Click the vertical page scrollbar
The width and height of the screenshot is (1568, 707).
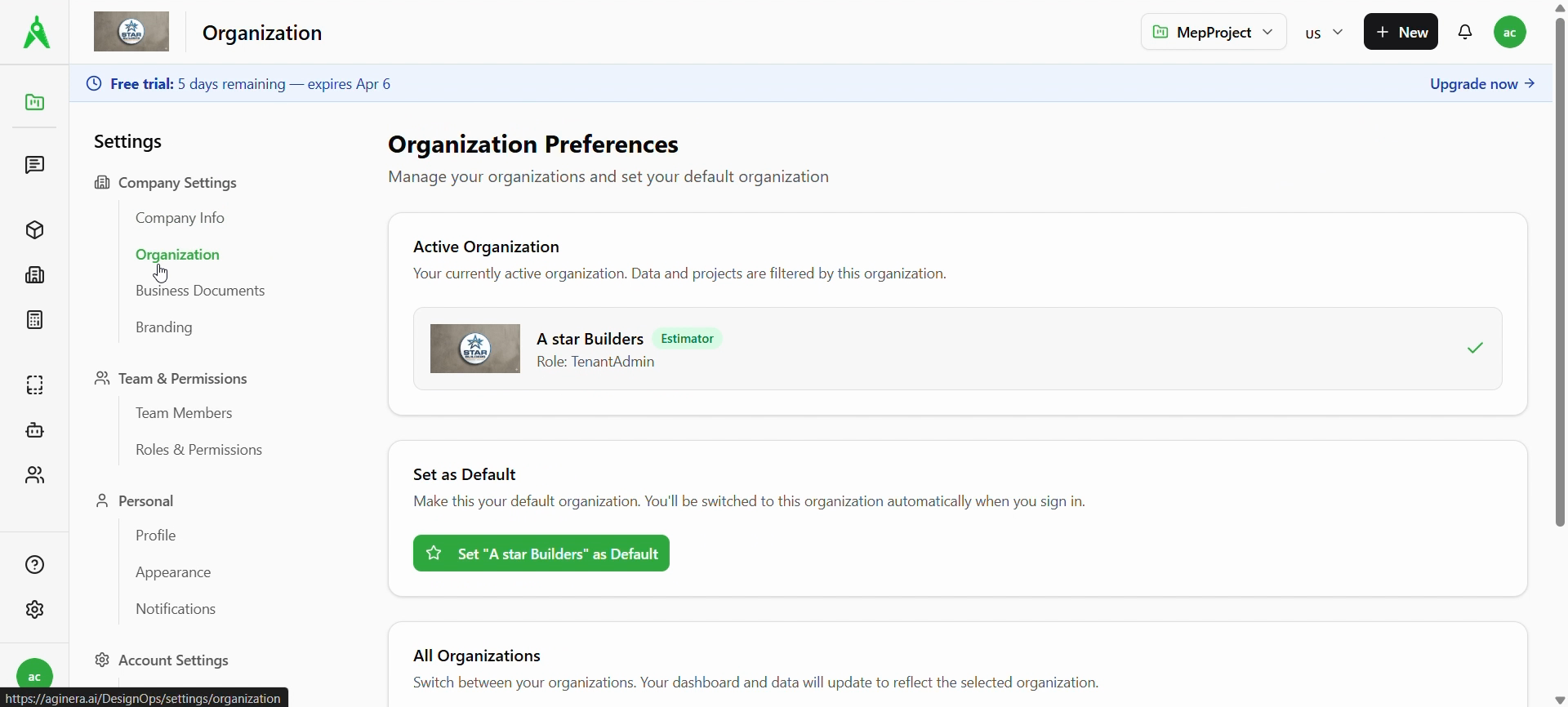coord(1560,269)
